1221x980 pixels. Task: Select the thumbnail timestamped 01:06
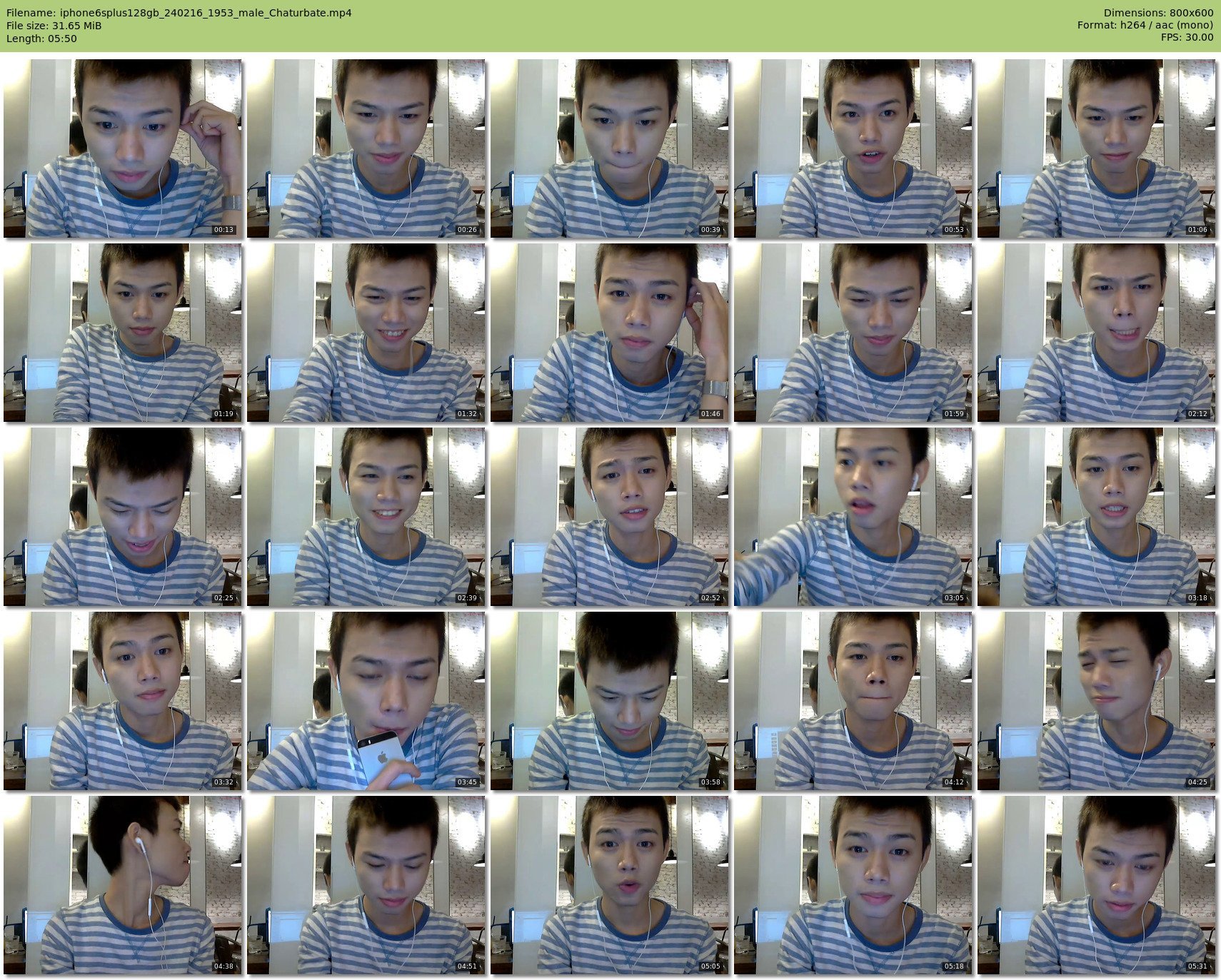(1096, 148)
